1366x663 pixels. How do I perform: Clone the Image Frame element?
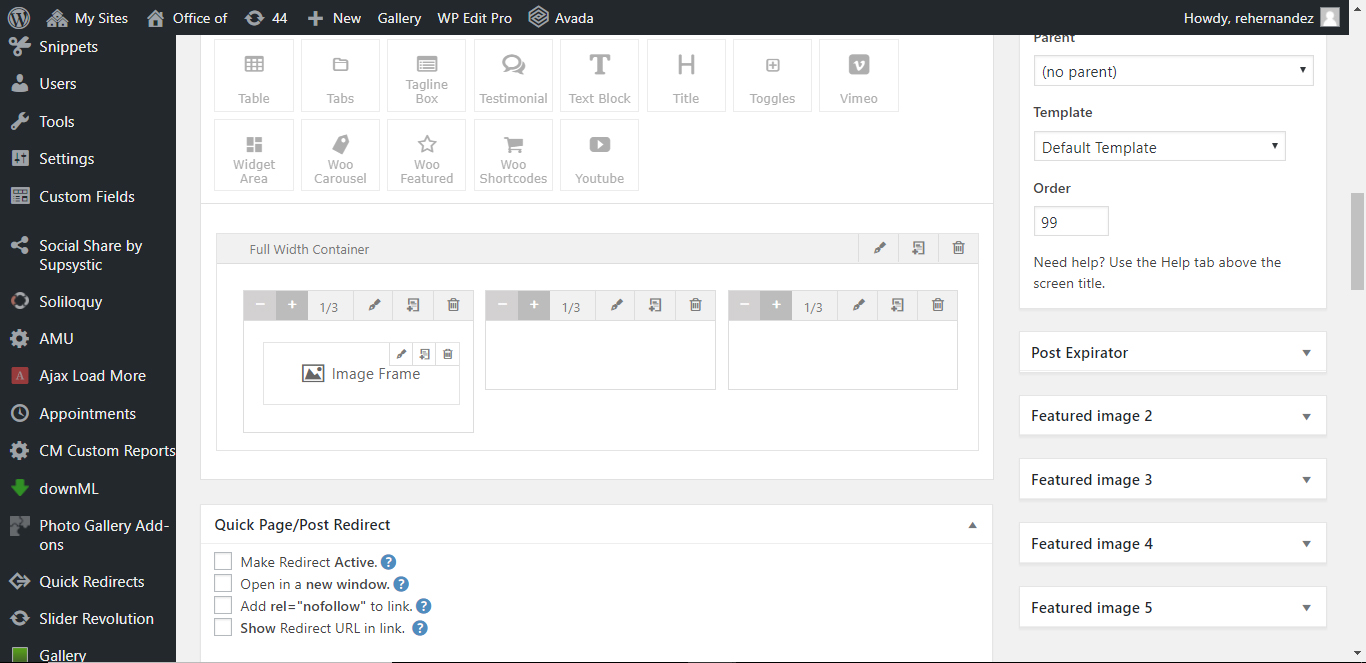pos(425,354)
